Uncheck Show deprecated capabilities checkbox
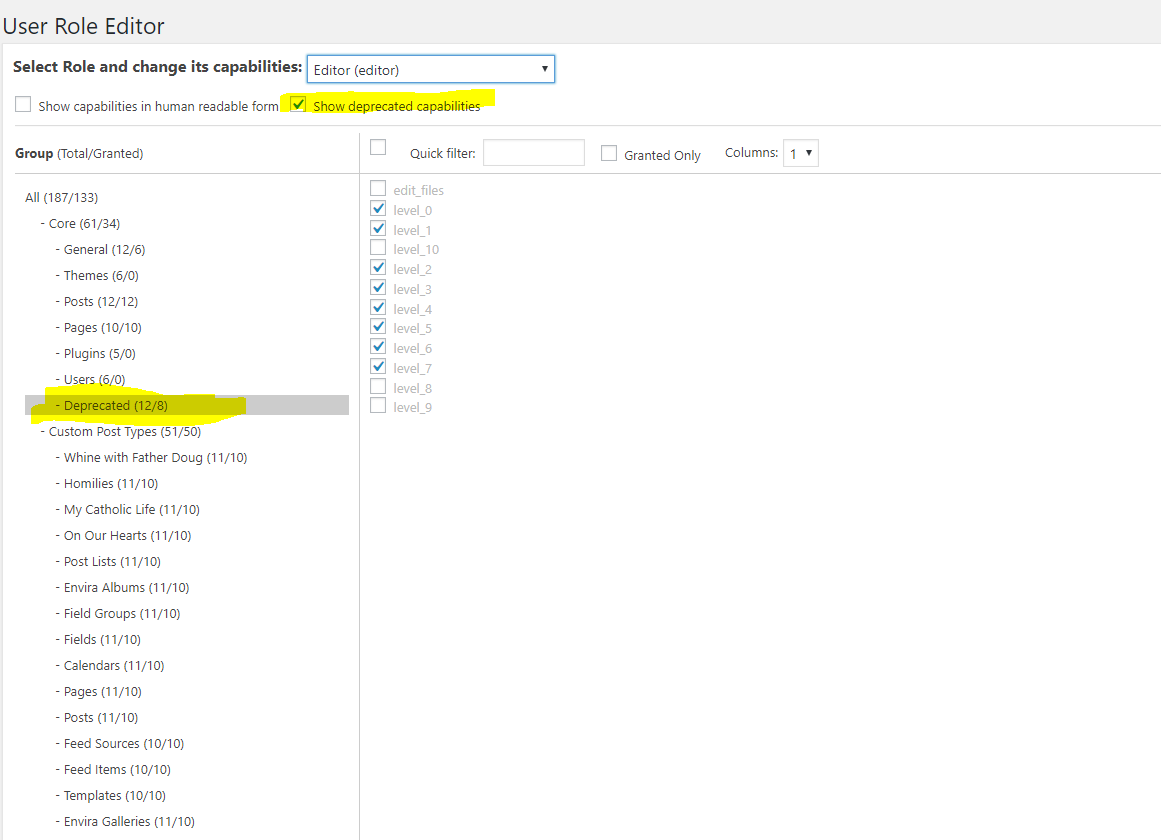The image size is (1161, 840). [x=298, y=104]
